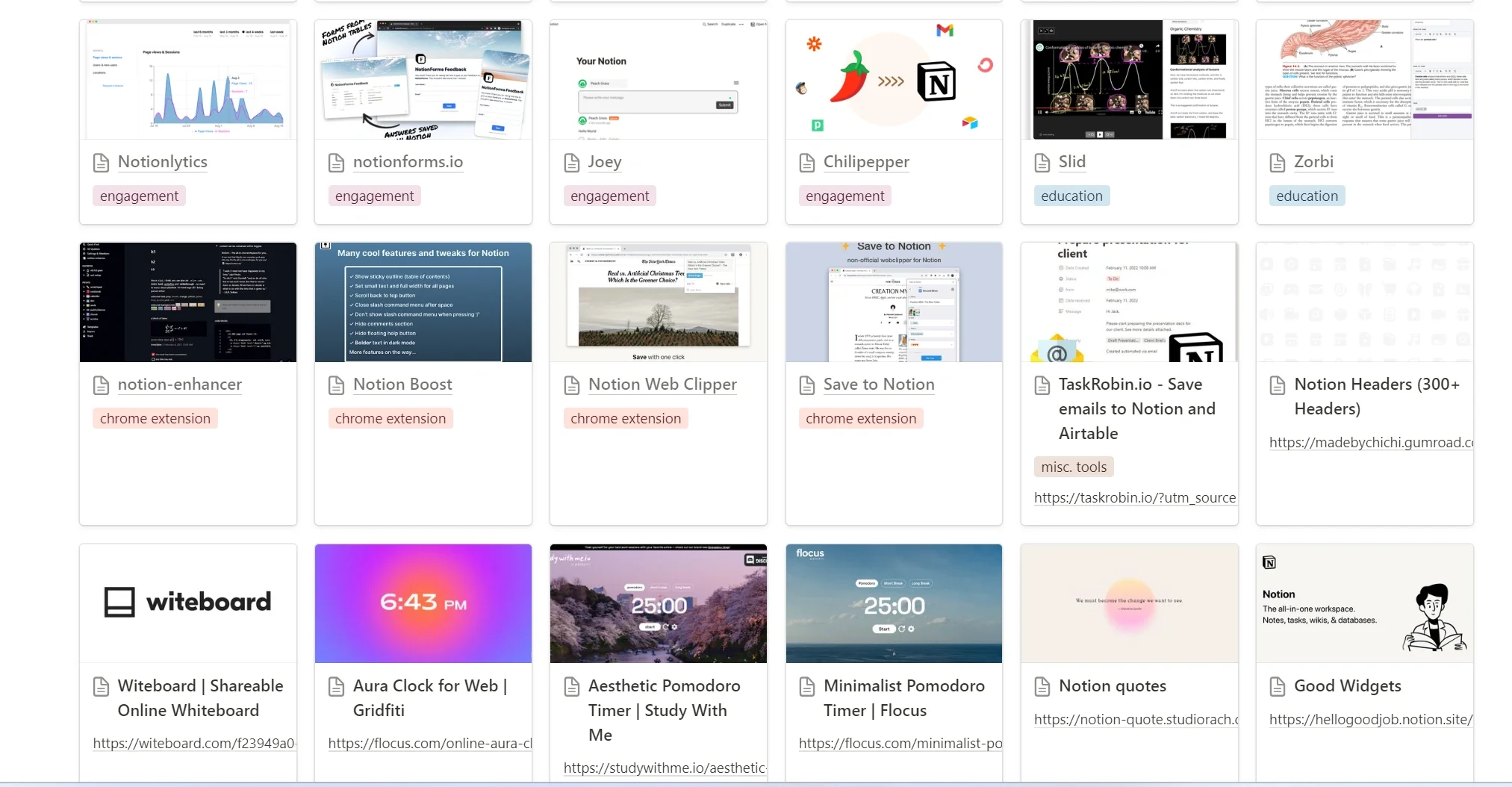The image size is (1512, 787).
Task: Click the 'education' tag on Slid card
Action: click(x=1071, y=196)
